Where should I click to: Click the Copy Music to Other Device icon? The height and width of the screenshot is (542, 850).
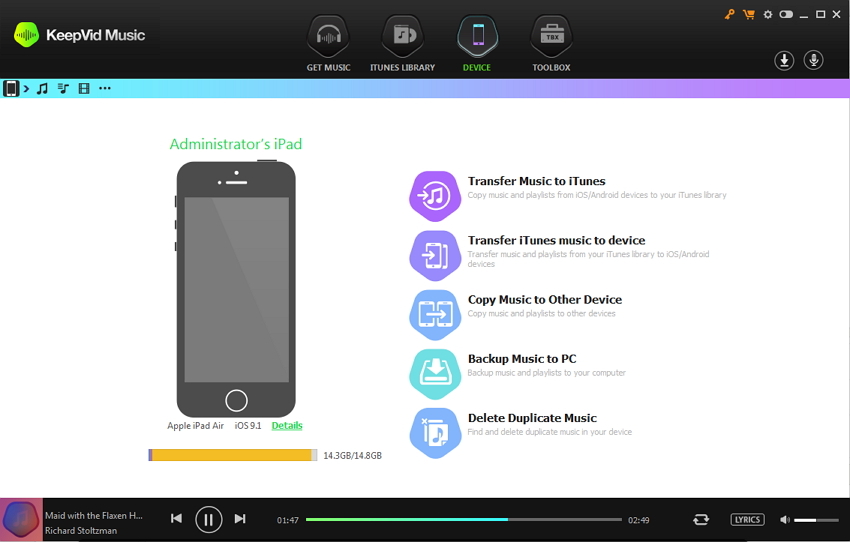(x=435, y=314)
